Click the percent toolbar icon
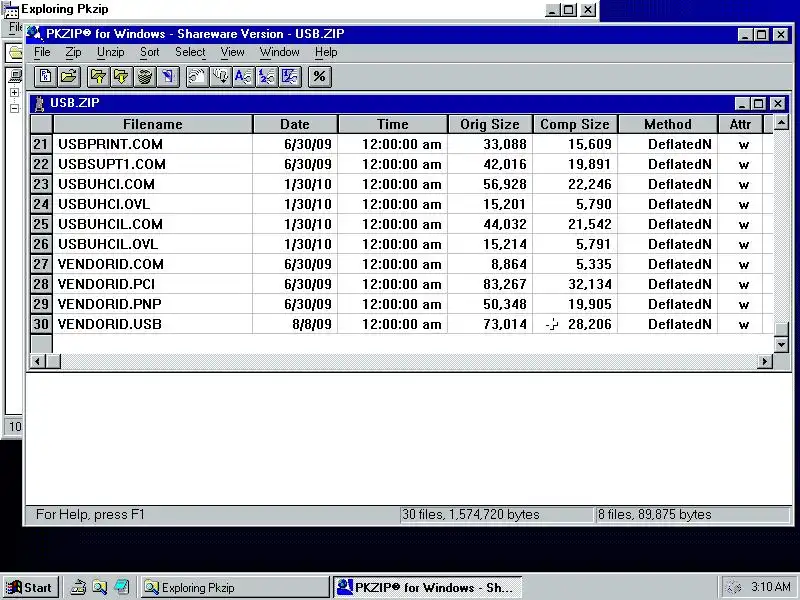Viewport: 800px width, 600px height. click(x=320, y=77)
